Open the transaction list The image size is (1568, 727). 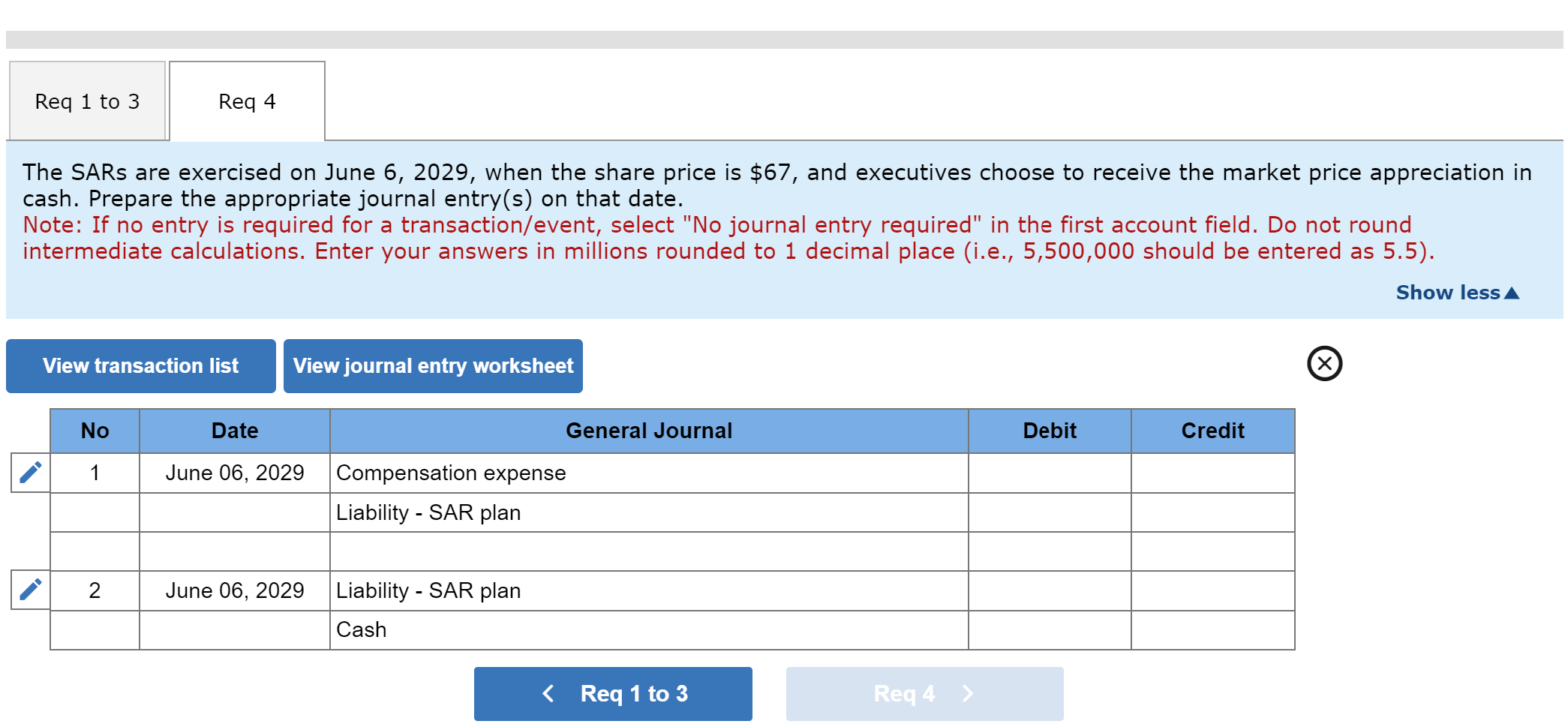(140, 365)
